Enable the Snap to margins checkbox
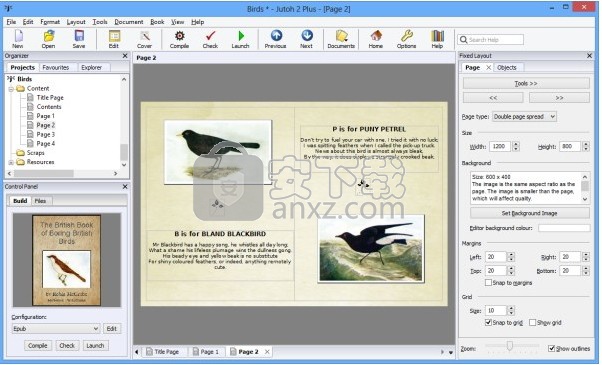 488,282
